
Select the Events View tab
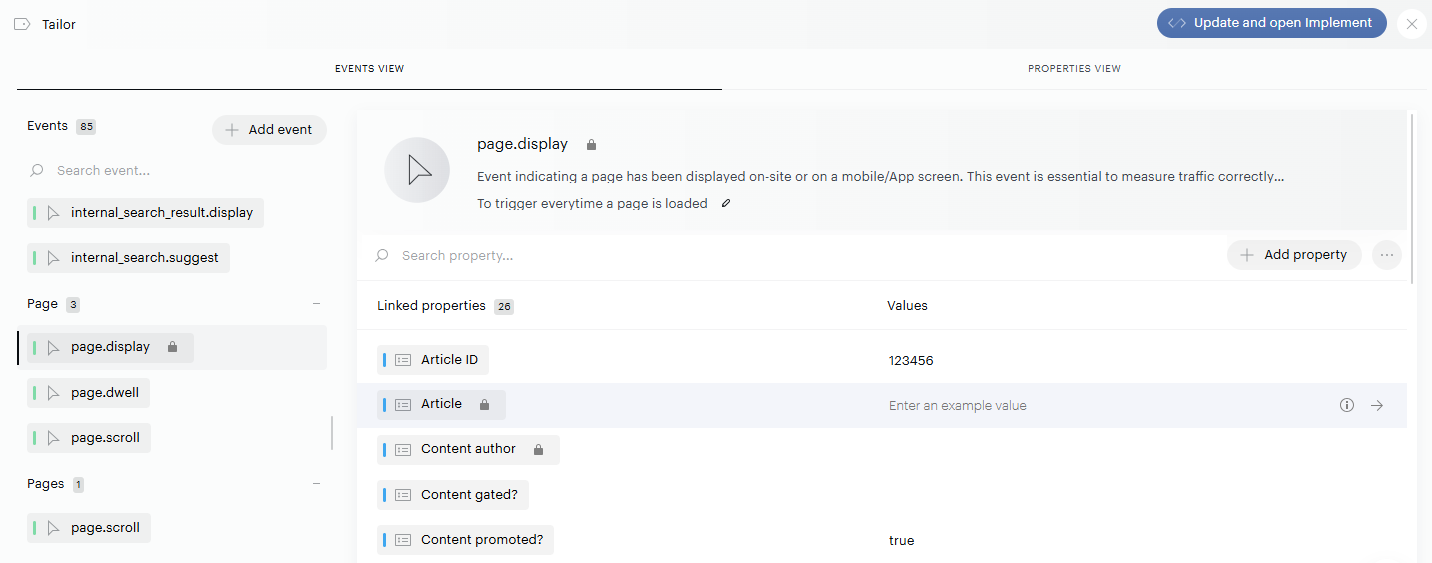tap(369, 69)
